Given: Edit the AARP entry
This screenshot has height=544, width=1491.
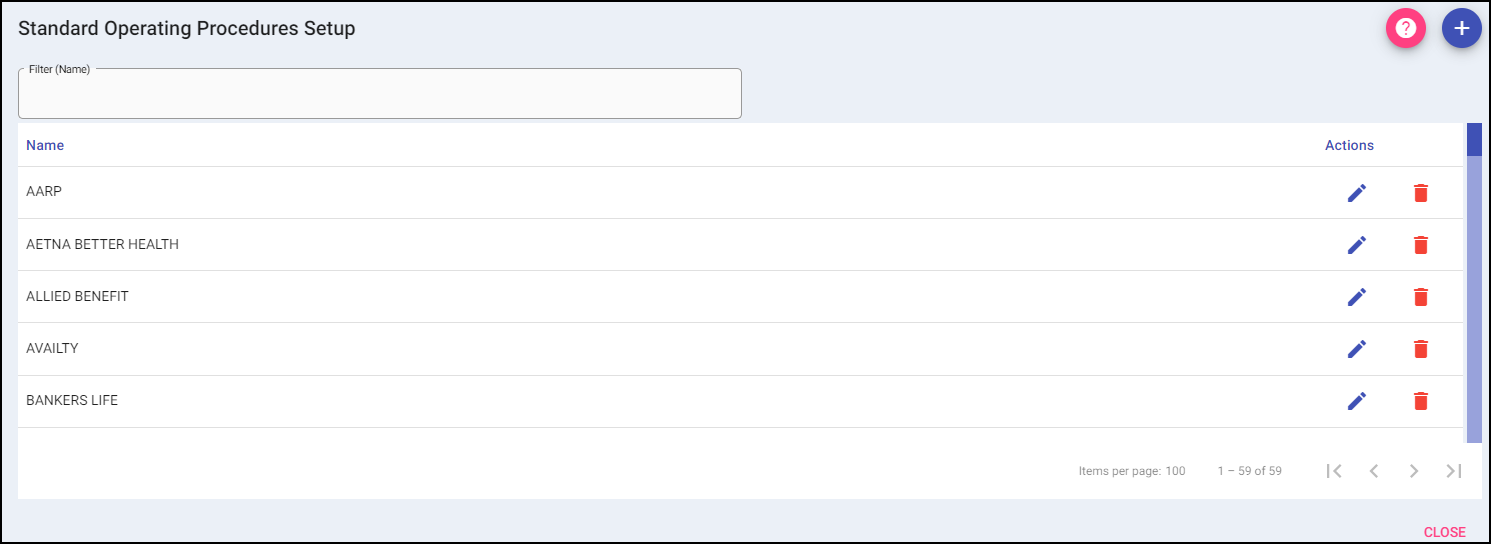Looking at the screenshot, I should (x=1356, y=193).
